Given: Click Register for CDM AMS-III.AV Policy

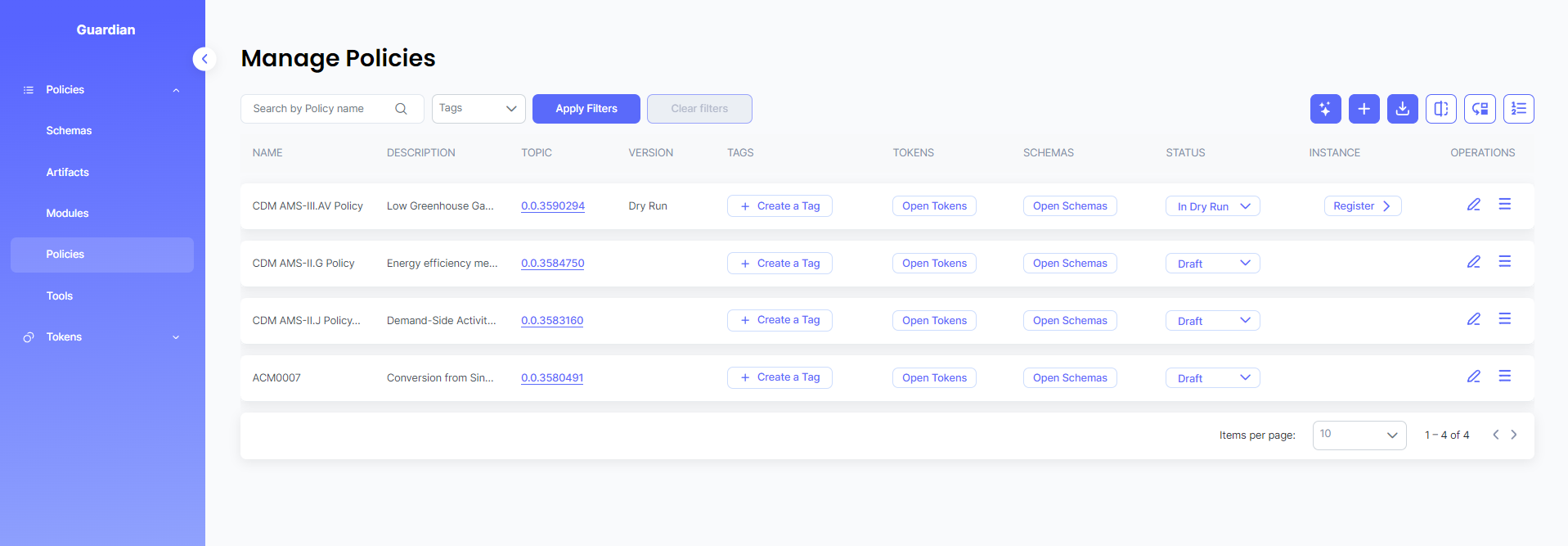Looking at the screenshot, I should pyautogui.click(x=1362, y=206).
